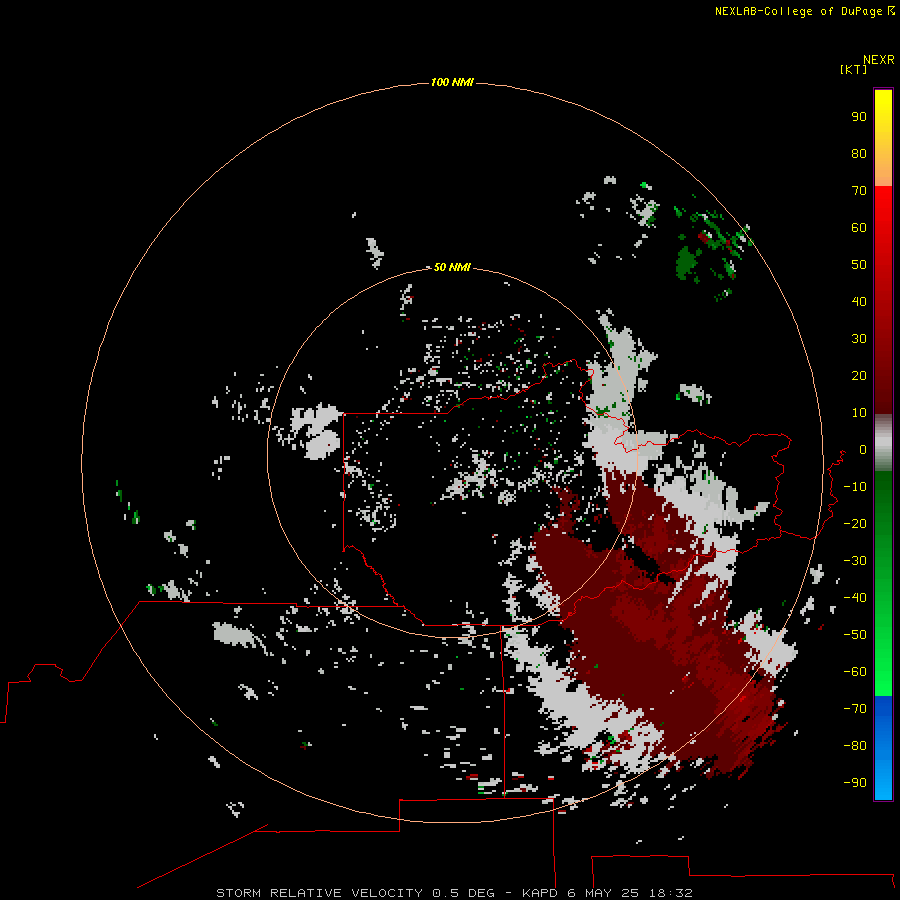Pick the gray near-zero segment of the color bar
Screen dimensions: 900x900
(x=883, y=443)
